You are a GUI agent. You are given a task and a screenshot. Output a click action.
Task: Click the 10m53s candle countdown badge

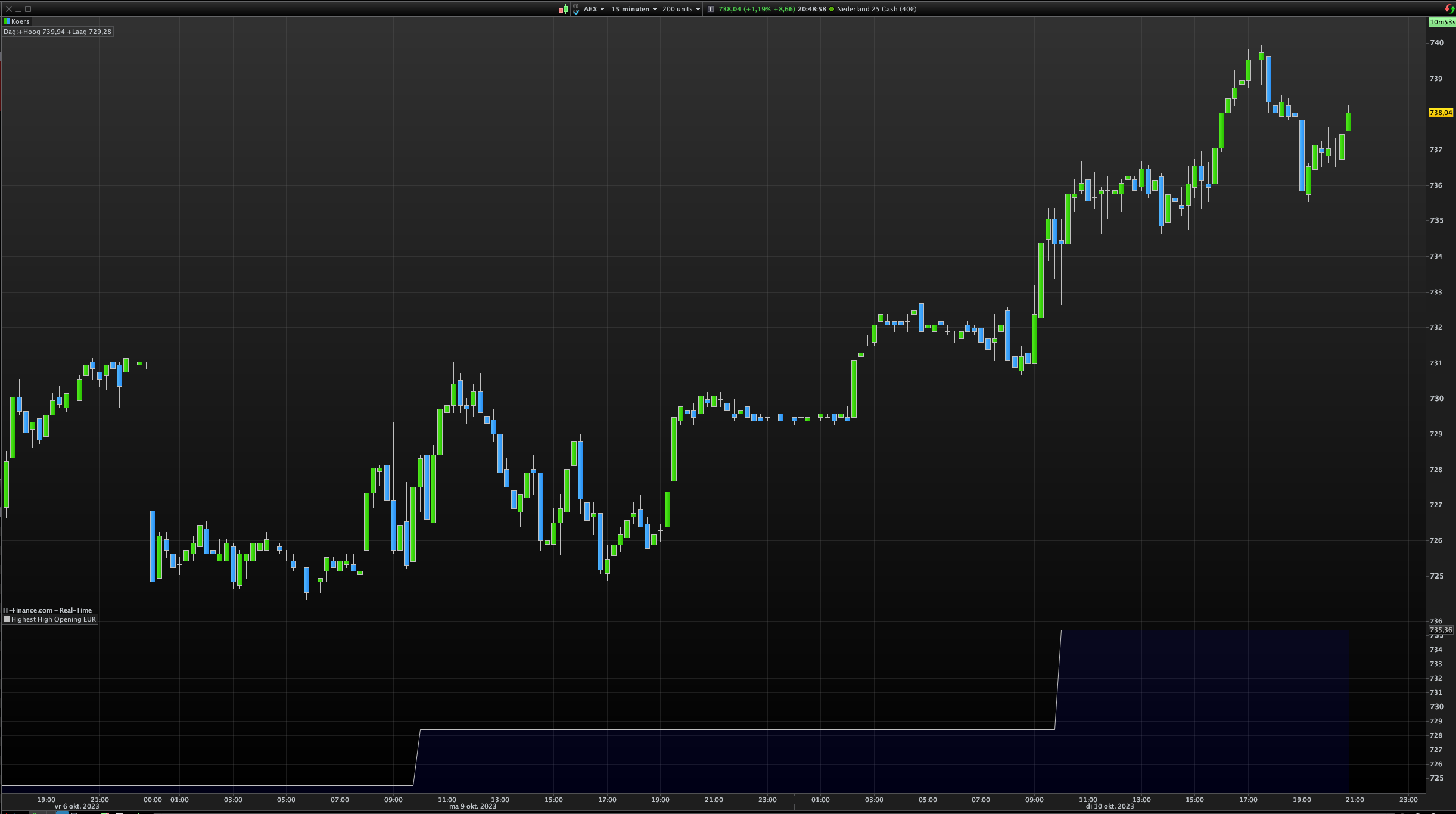(1442, 22)
